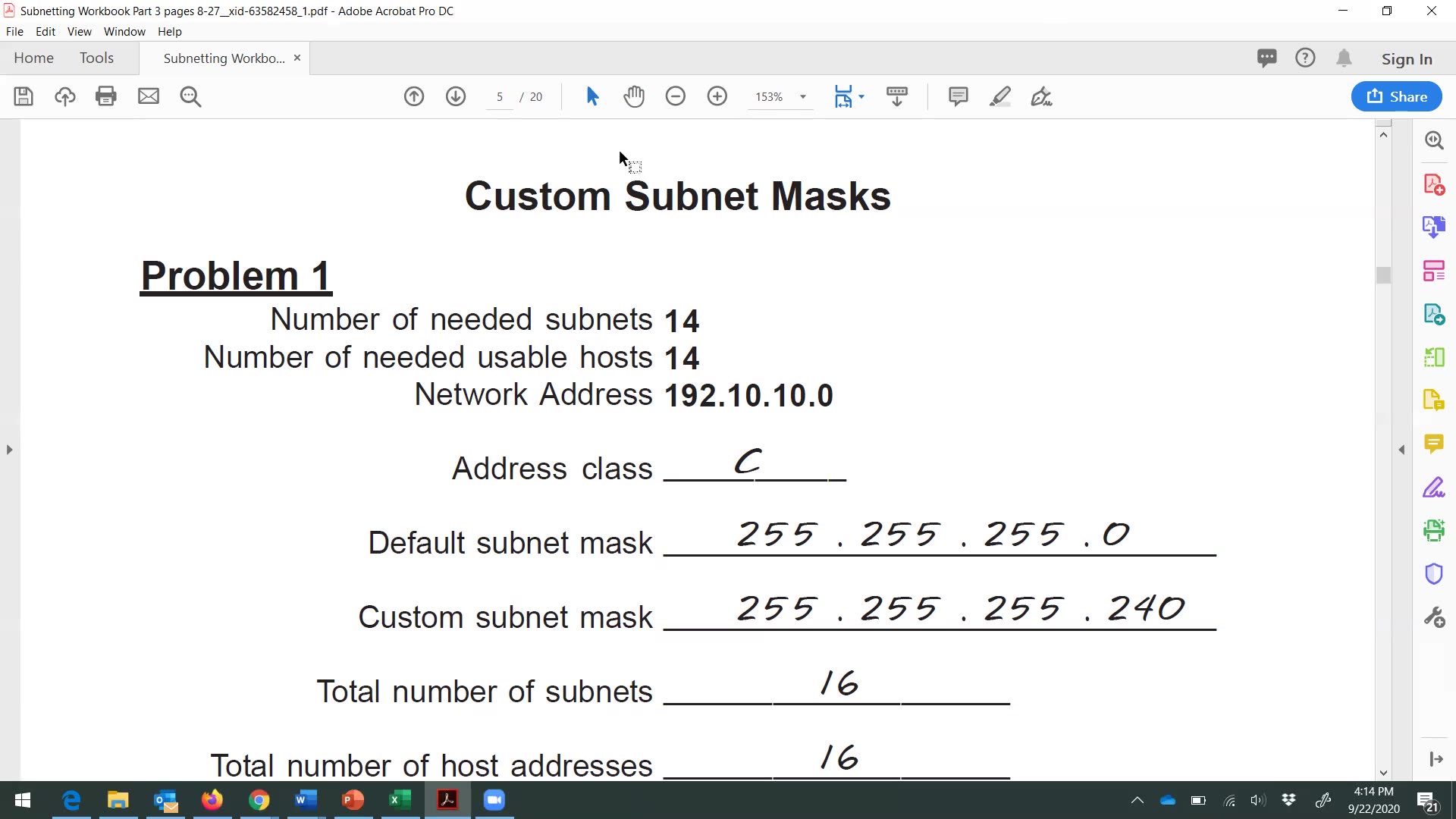Open the Protect tool in sidebar

pos(1433,573)
